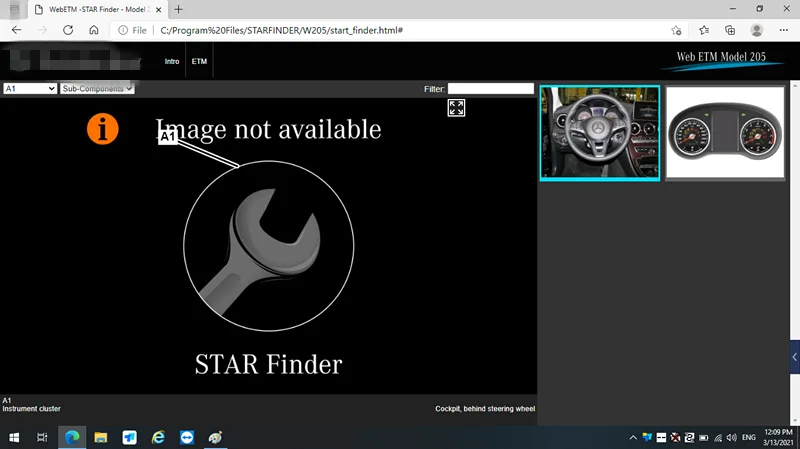Open Internet Explorer from taskbar
This screenshot has height=449, width=800.
[x=158, y=437]
